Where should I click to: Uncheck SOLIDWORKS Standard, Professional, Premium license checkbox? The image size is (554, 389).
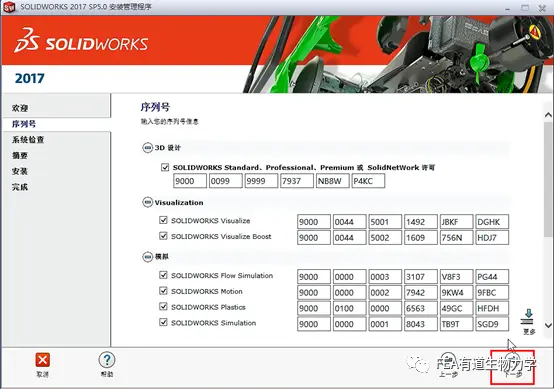point(165,167)
